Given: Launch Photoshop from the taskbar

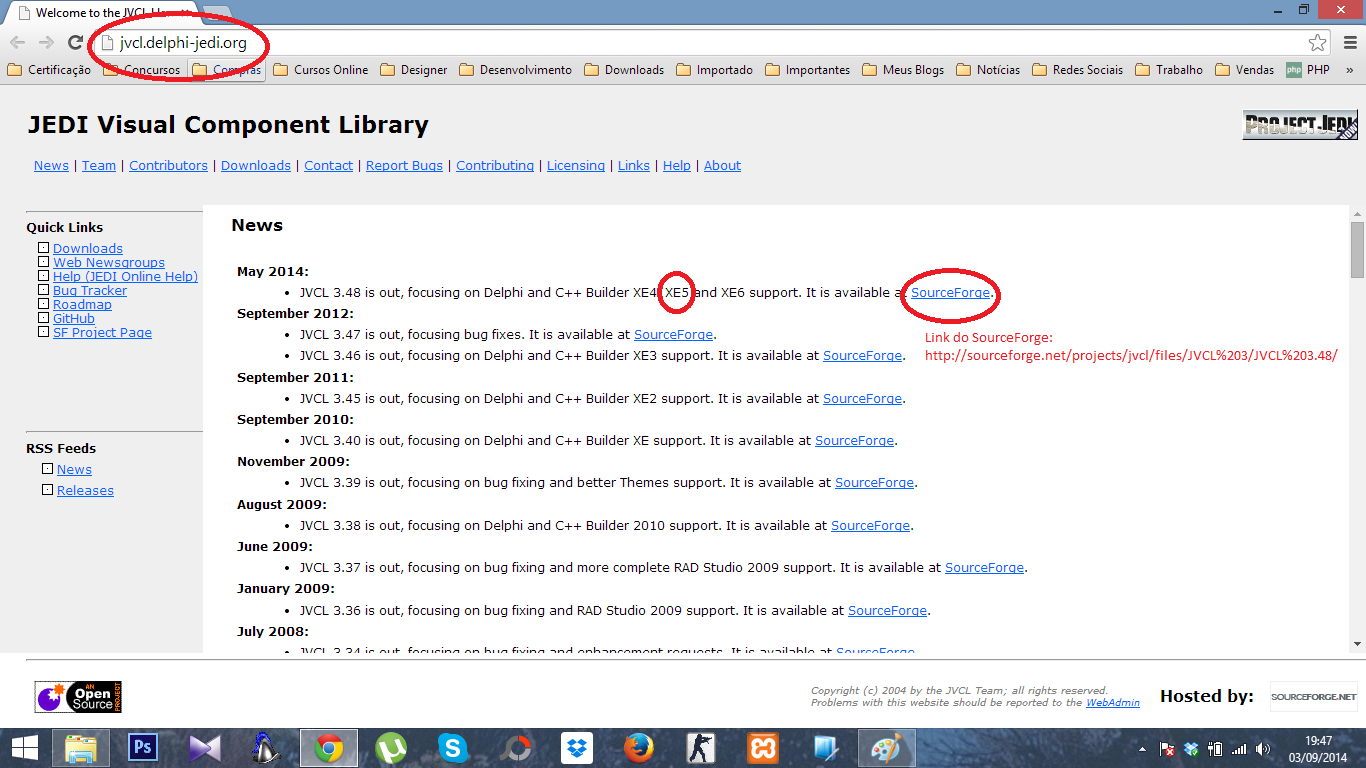Looking at the screenshot, I should [x=143, y=748].
